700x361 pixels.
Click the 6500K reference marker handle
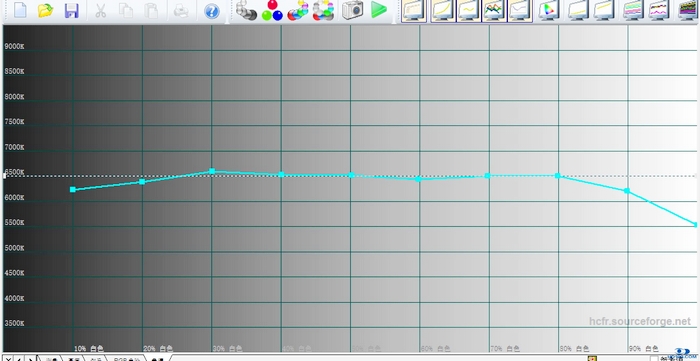pos(4,176)
